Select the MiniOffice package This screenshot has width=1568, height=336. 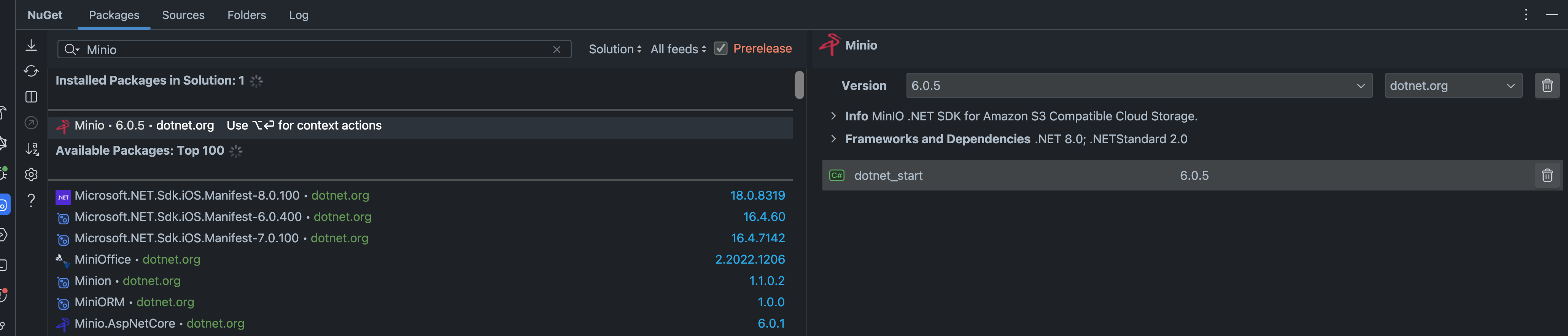click(420, 260)
